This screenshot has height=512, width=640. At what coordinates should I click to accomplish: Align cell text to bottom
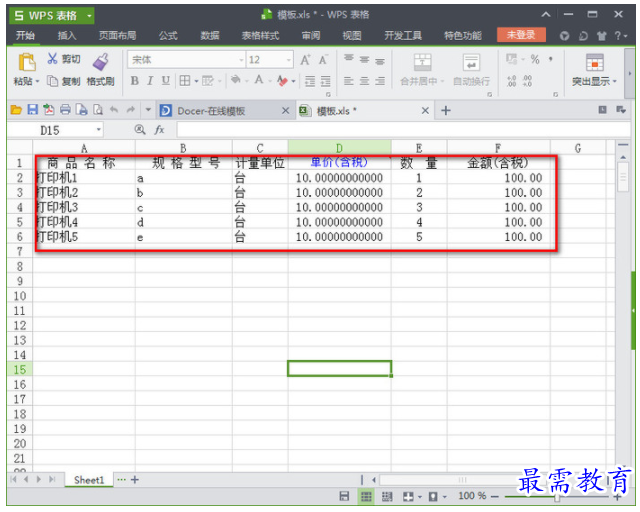(380, 60)
